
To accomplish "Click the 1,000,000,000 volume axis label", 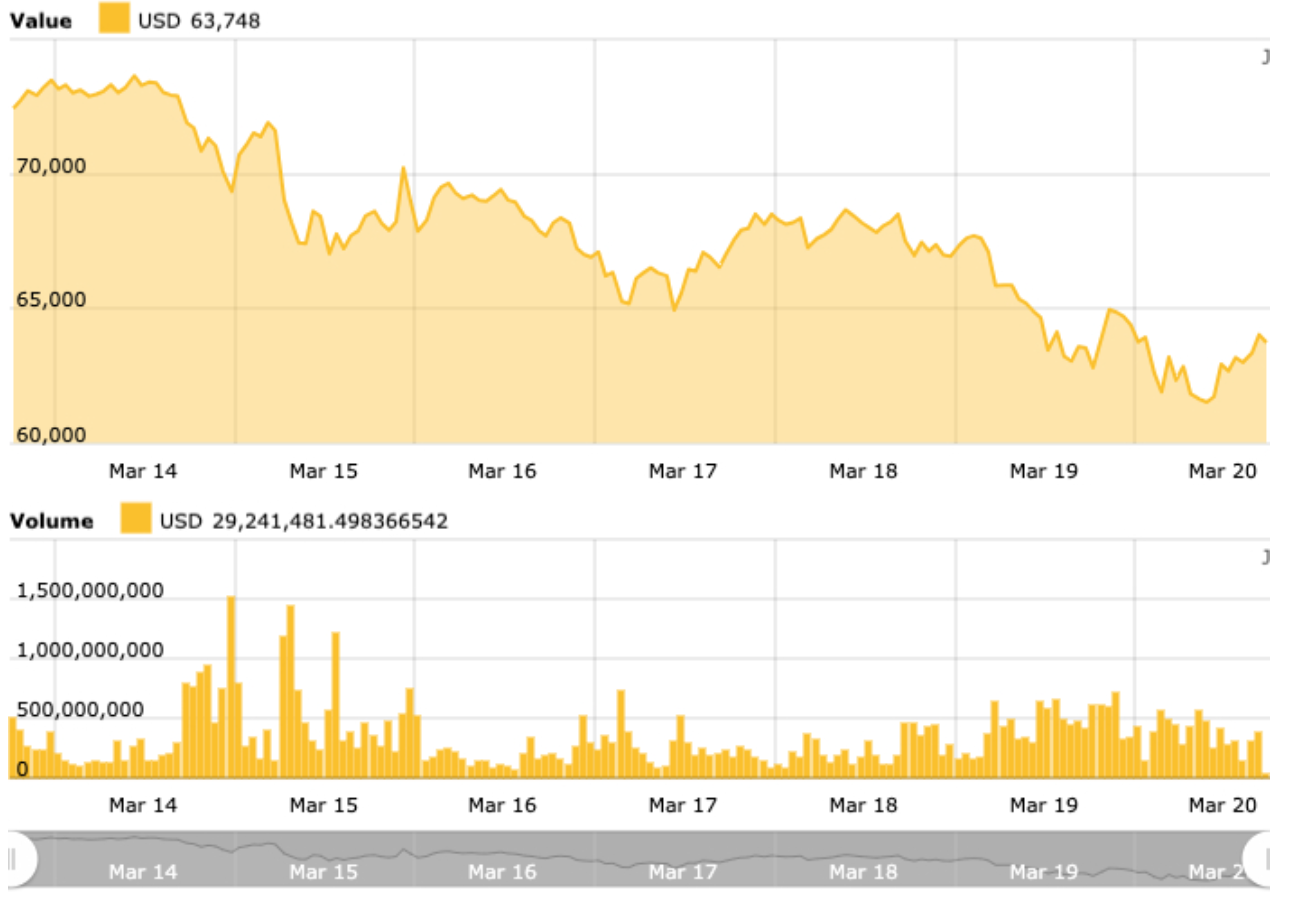I will click(x=91, y=651).
